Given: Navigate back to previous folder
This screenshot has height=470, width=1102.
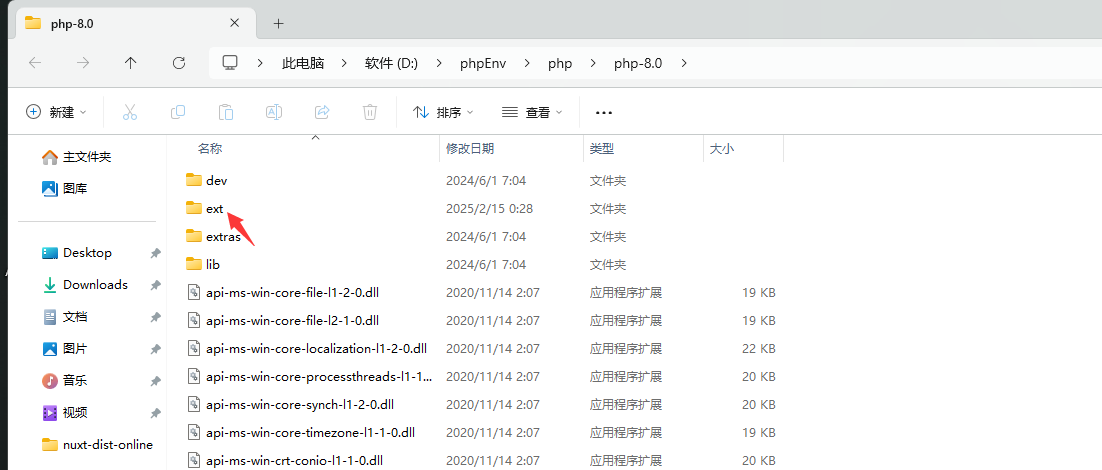Looking at the screenshot, I should (x=35, y=63).
